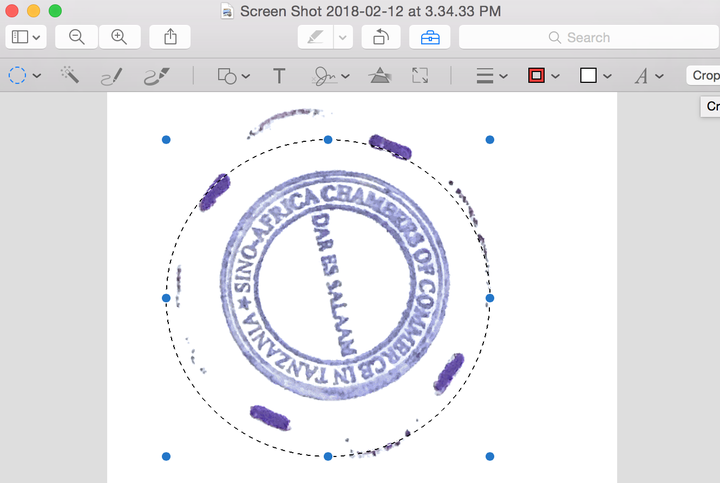The width and height of the screenshot is (720, 483).
Task: Click the top-center selection handle
Action: click(328, 140)
